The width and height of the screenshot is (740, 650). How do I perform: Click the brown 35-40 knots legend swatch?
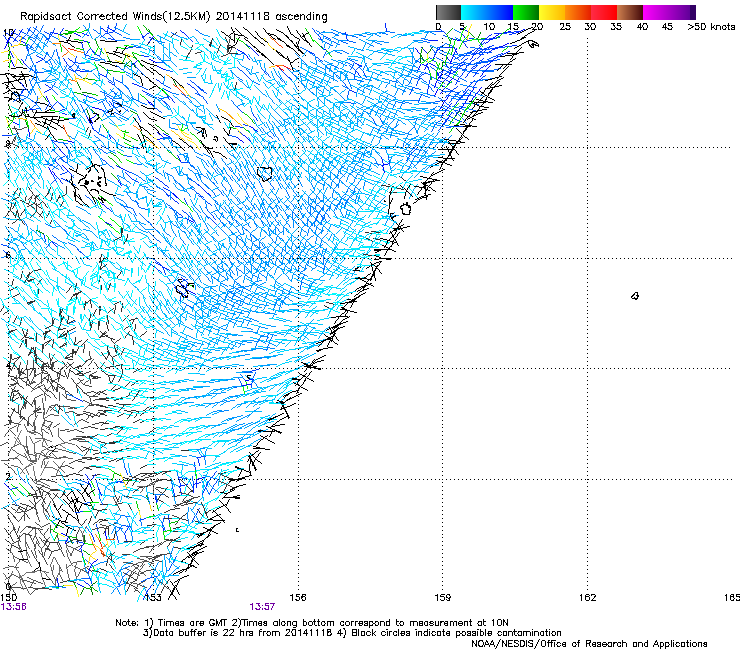tap(630, 12)
